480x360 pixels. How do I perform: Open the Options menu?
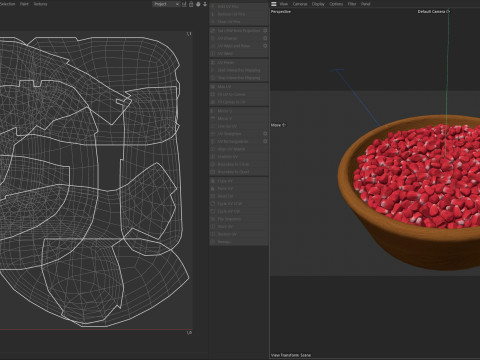(x=336, y=4)
